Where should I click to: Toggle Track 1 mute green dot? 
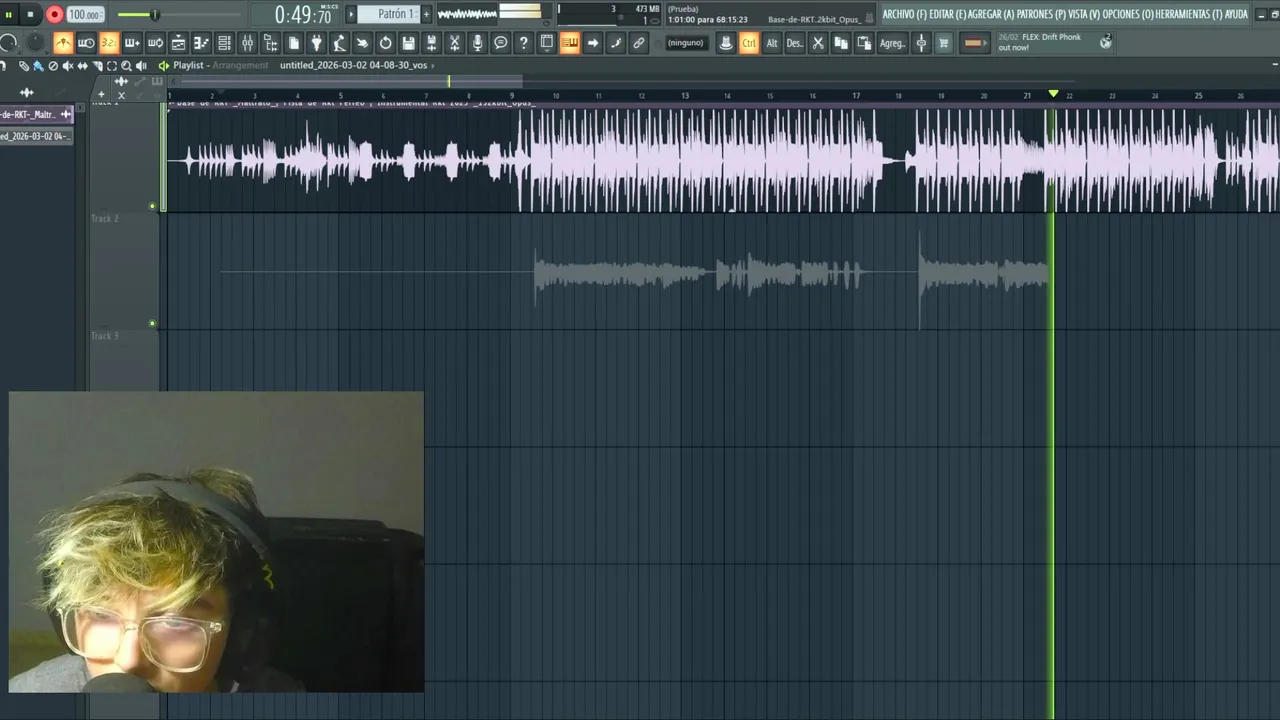pos(152,206)
